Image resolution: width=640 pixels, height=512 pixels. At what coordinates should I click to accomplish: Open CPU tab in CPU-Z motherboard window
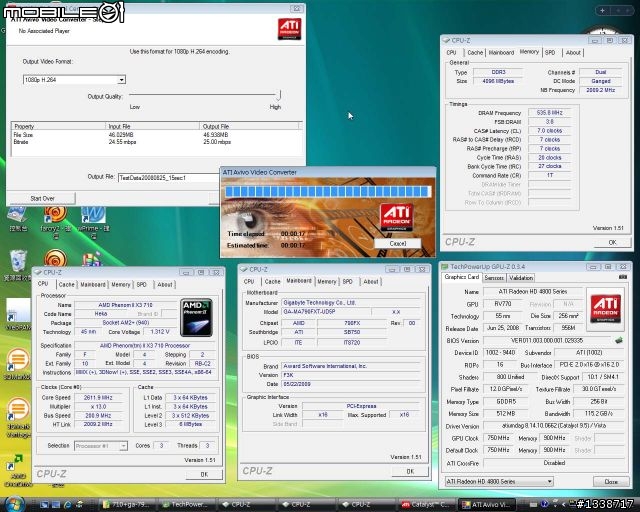pos(249,281)
